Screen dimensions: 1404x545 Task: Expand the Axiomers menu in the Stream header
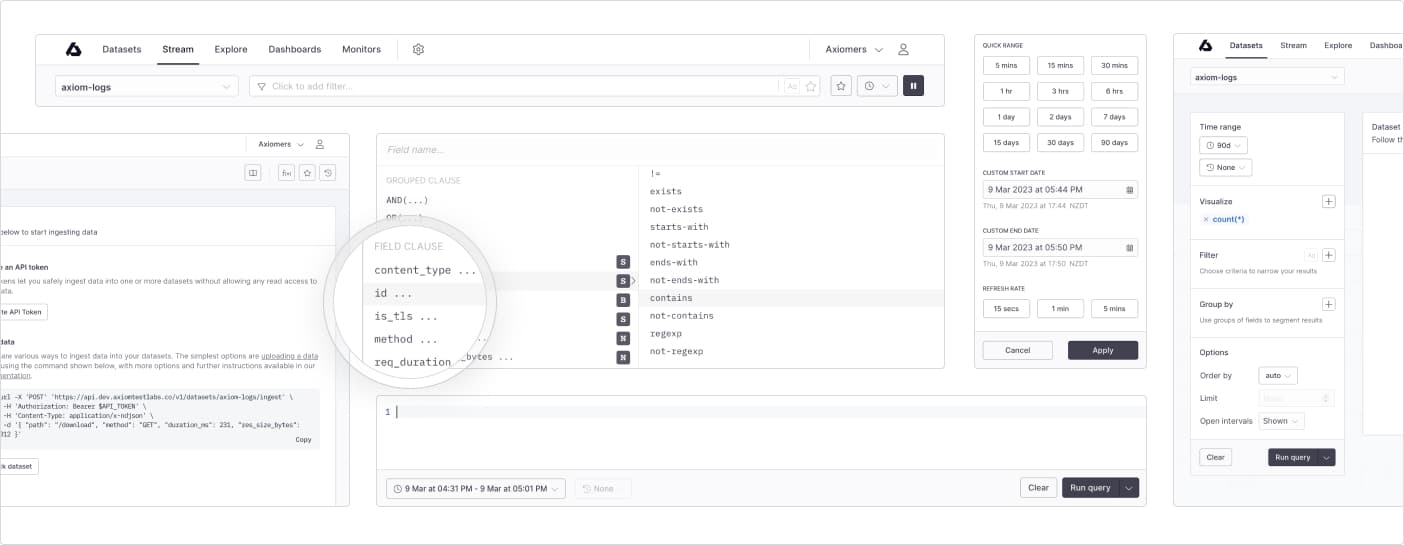click(x=854, y=49)
